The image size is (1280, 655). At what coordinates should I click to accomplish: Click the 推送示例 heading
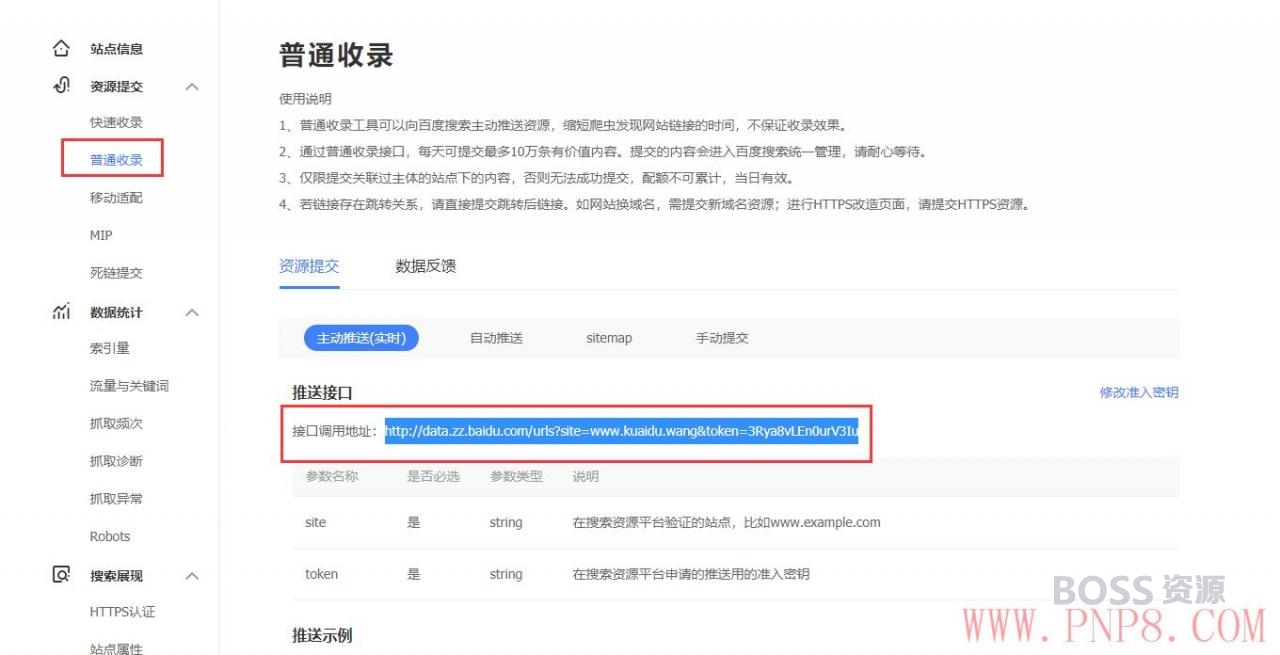322,636
